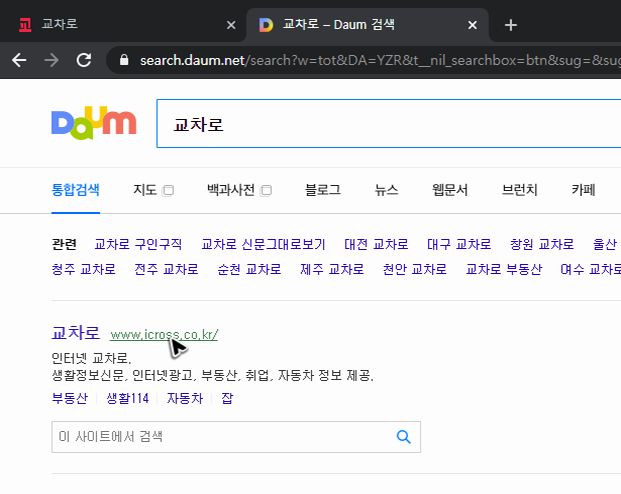Open the 뉴스 search tab

pos(387,190)
